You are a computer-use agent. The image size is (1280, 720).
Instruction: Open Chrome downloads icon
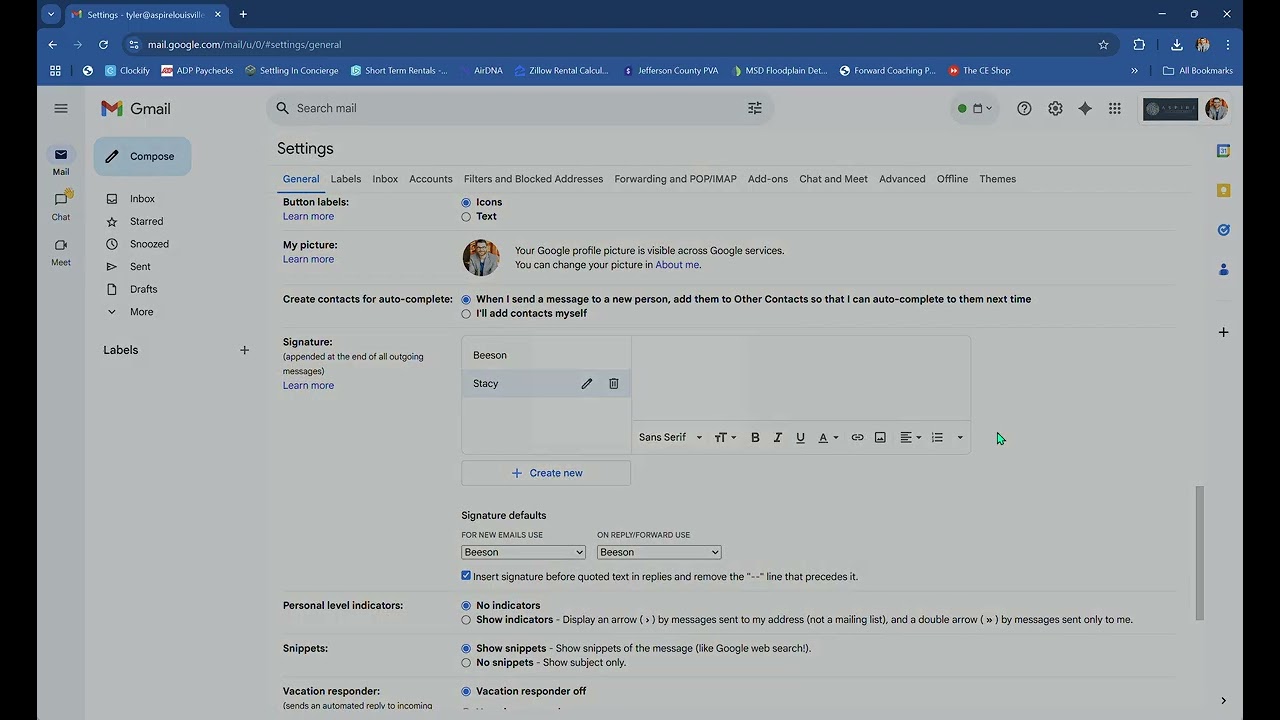(x=1177, y=44)
